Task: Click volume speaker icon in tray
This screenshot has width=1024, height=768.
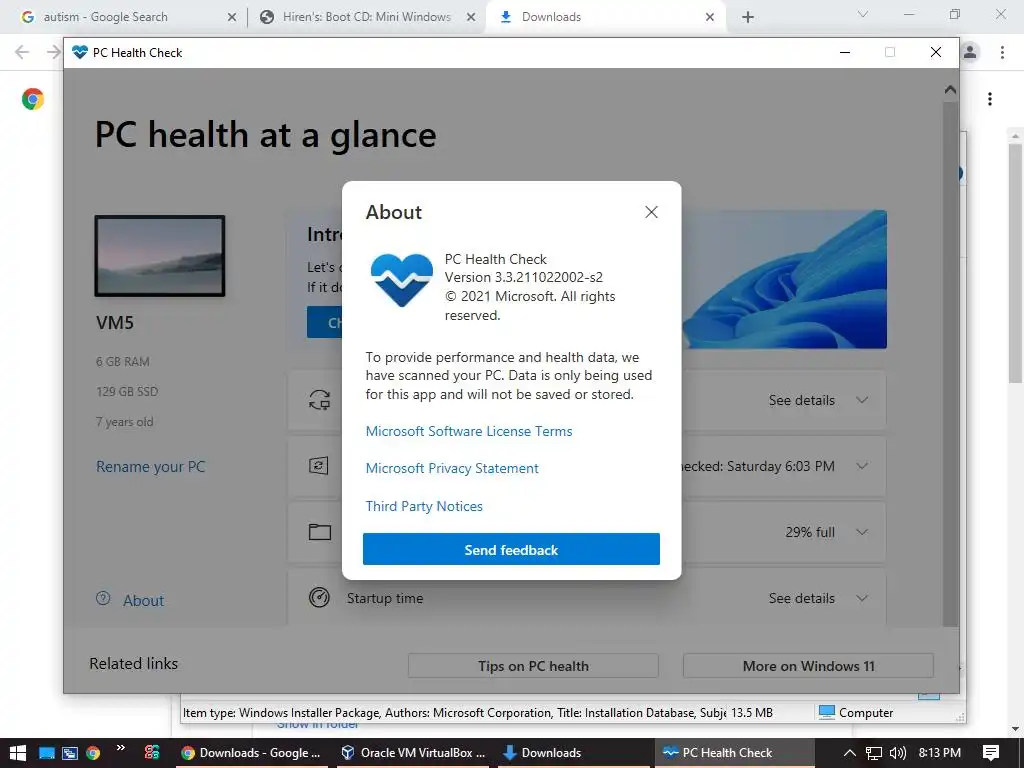Action: point(897,753)
